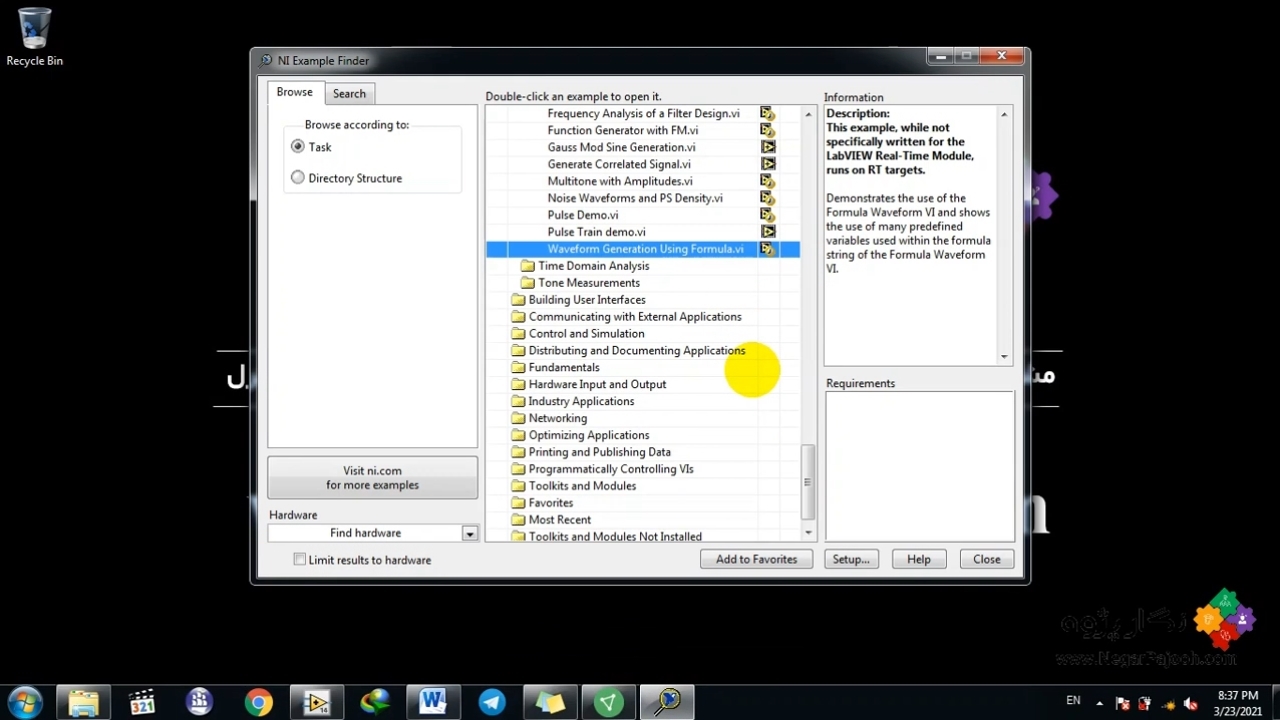Click the Networking folder icon

tap(517, 419)
